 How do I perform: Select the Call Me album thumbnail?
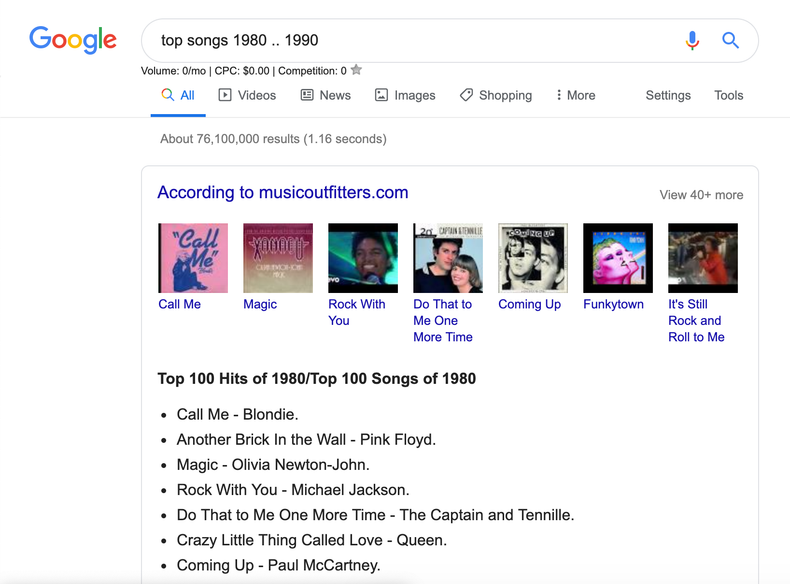193,258
